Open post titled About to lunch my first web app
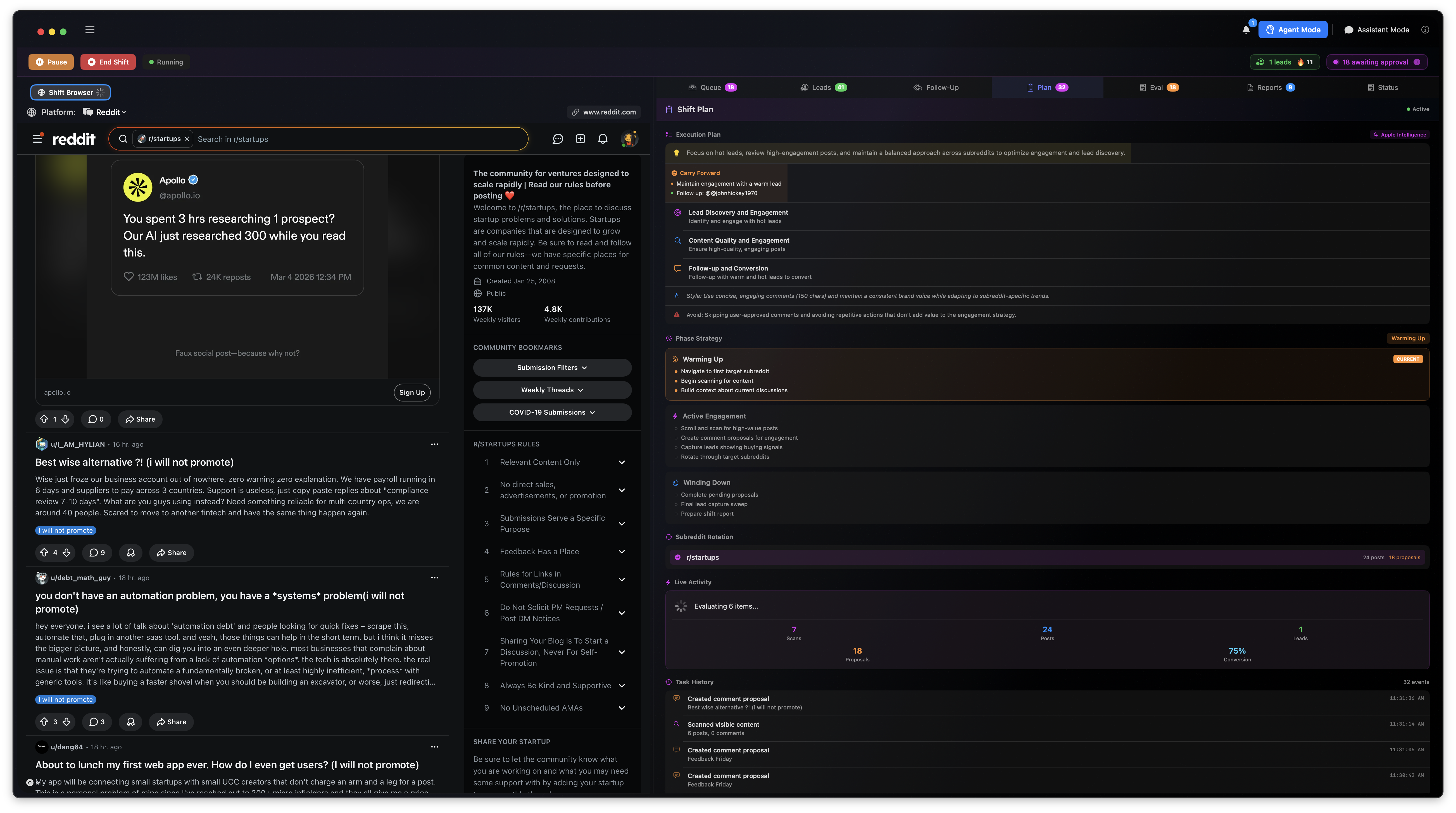Screen dimensions: 1456x813 [227, 765]
